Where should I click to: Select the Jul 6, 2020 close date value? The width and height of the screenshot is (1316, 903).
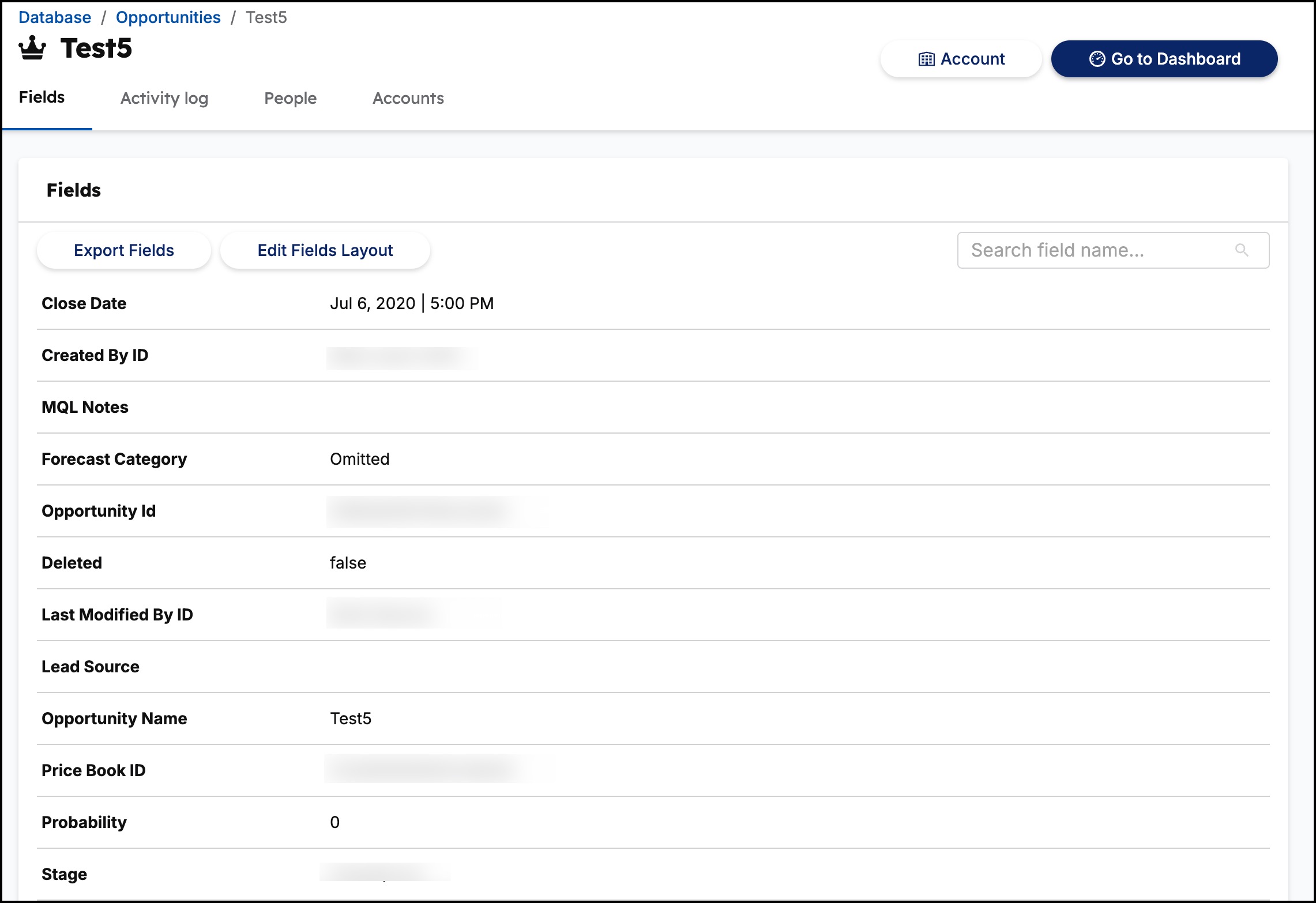(412, 303)
